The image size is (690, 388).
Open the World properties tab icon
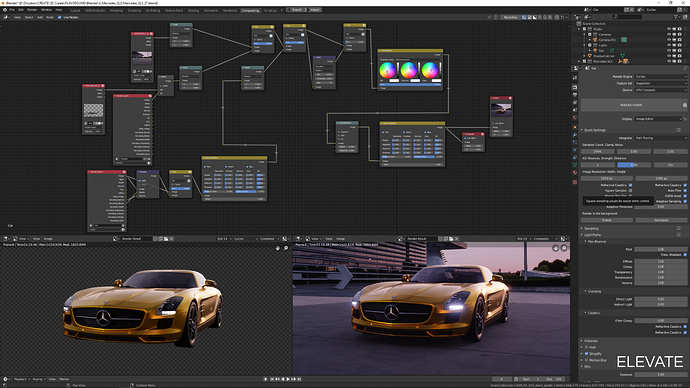coord(575,118)
